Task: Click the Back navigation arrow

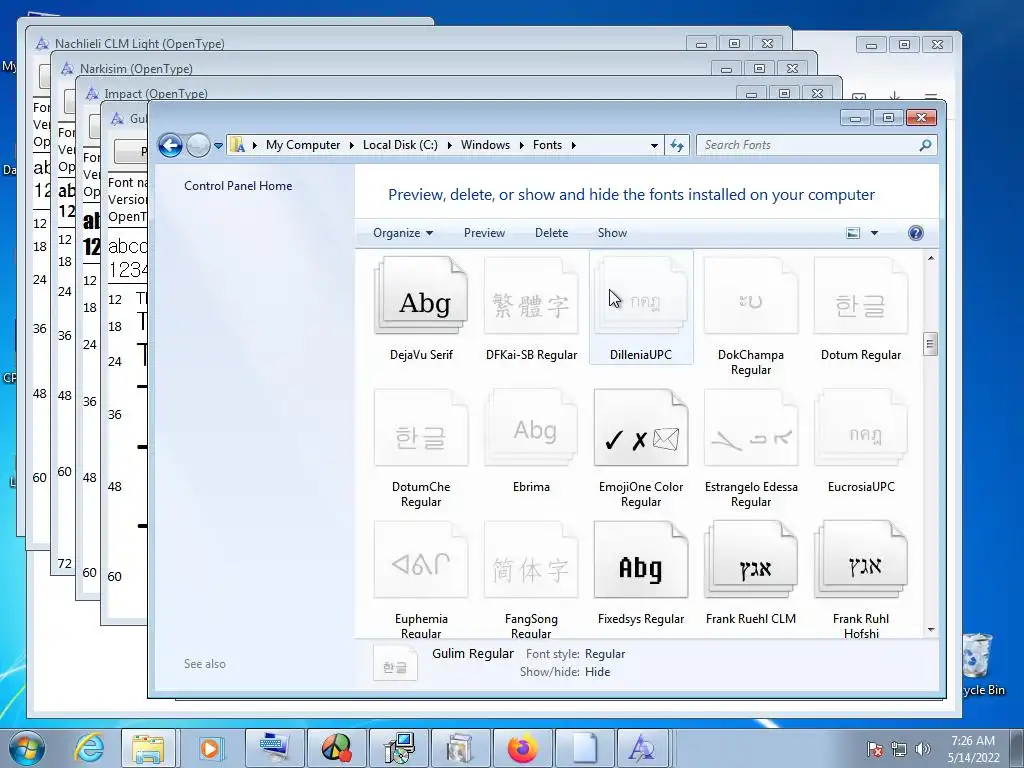Action: [x=170, y=145]
